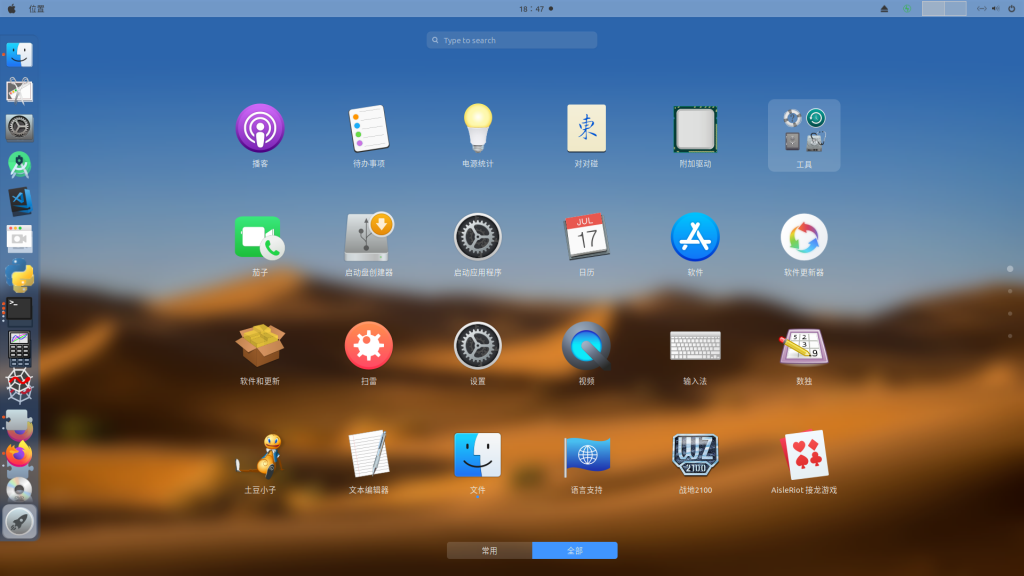1024x576 pixels.
Task: Open the 日历 calendar app
Action: point(586,238)
